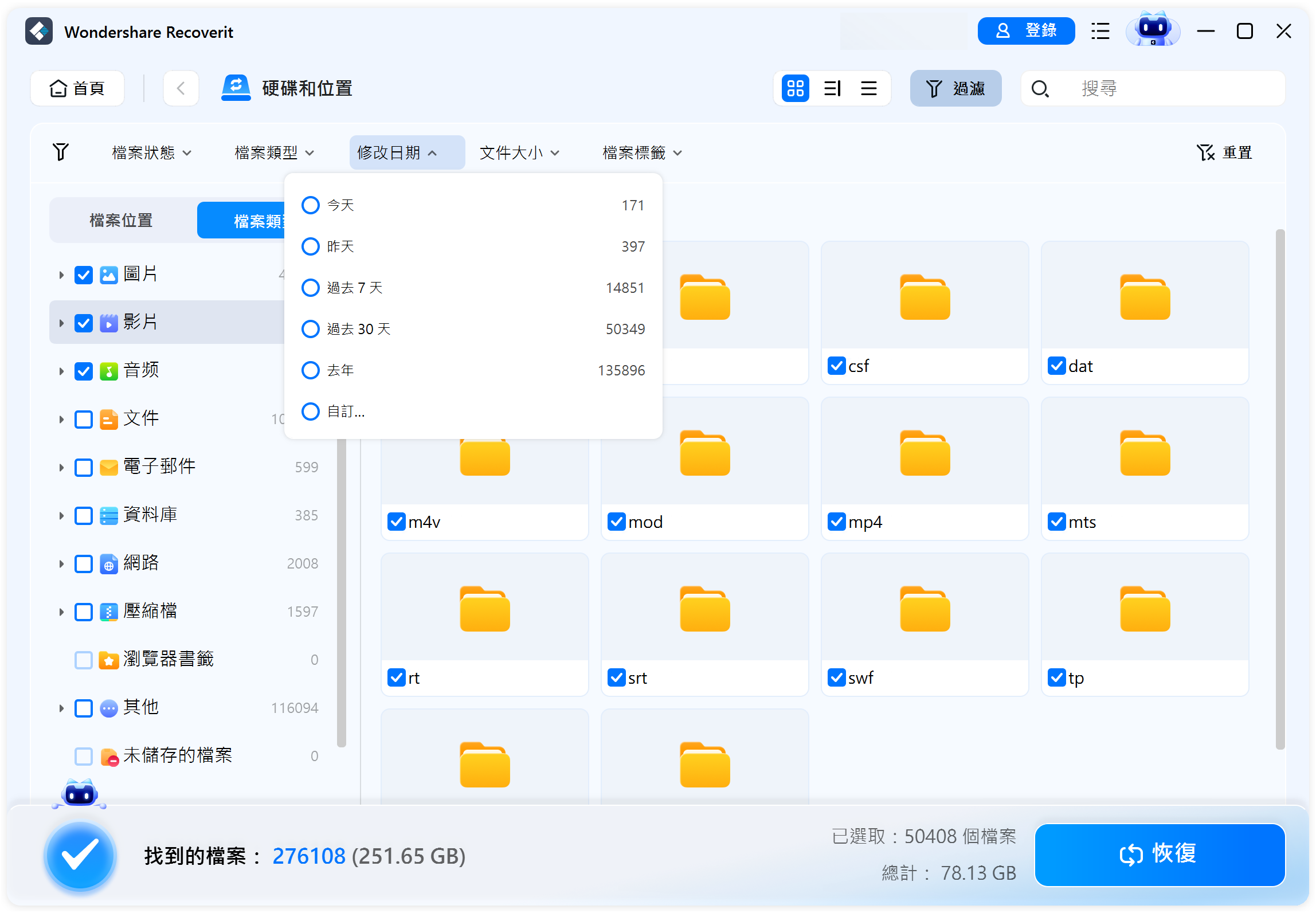Screen dimensions: 1316x913
Task: Click the funnel icon in filter bar
Action: point(61,152)
